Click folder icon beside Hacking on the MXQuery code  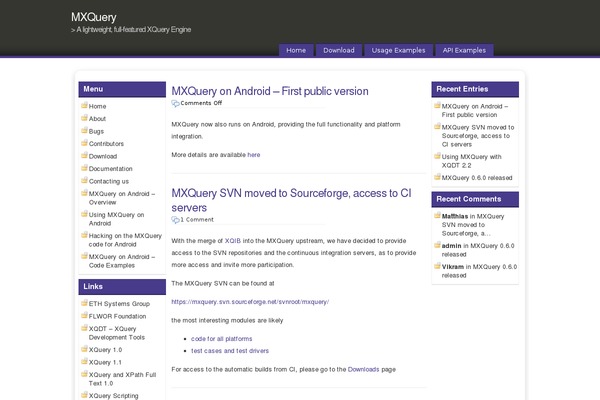pos(85,235)
